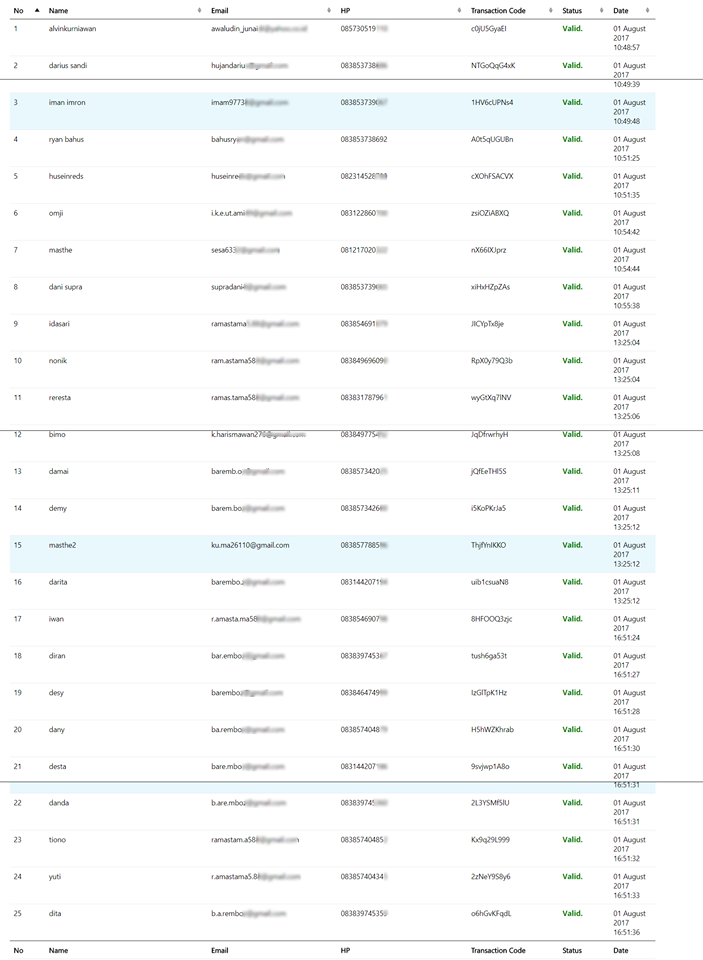
Task: Click the sort arrows icon in Name column header
Action: tap(199, 10)
